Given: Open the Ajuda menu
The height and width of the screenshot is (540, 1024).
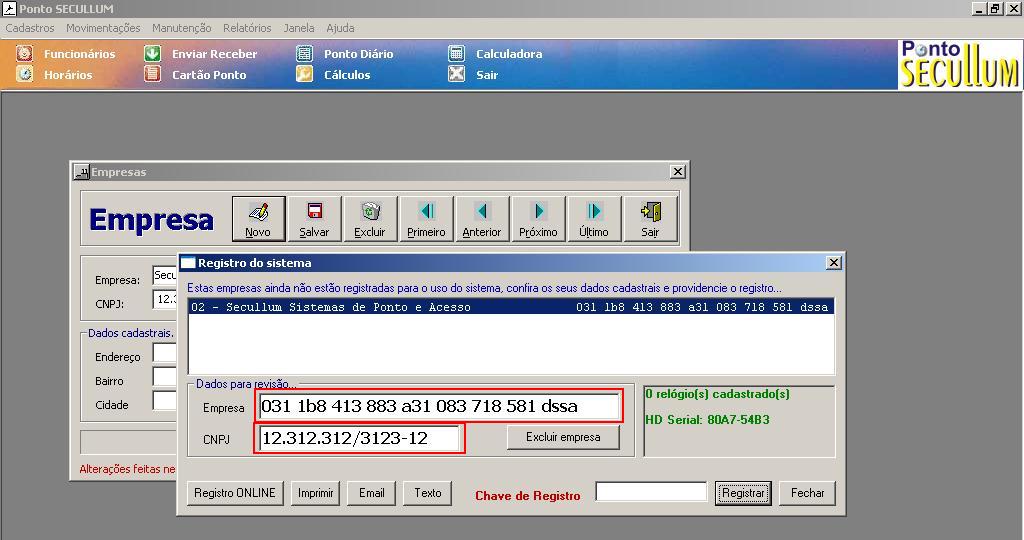Looking at the screenshot, I should (x=340, y=28).
